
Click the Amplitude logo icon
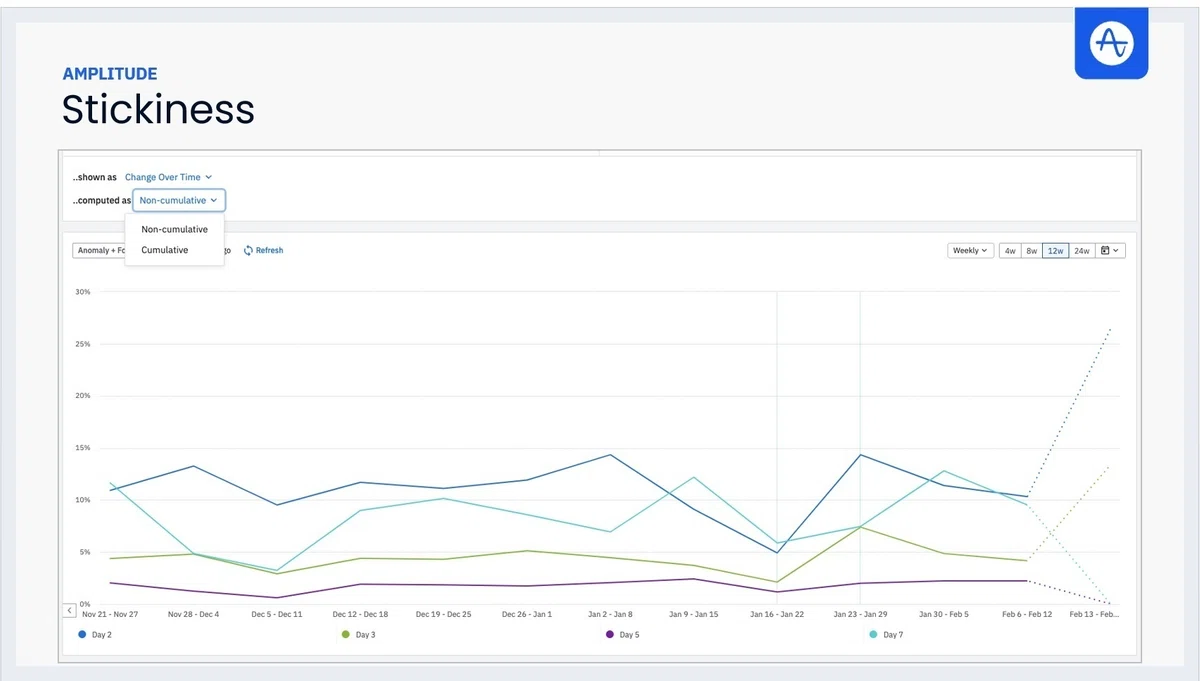[x=1111, y=43]
